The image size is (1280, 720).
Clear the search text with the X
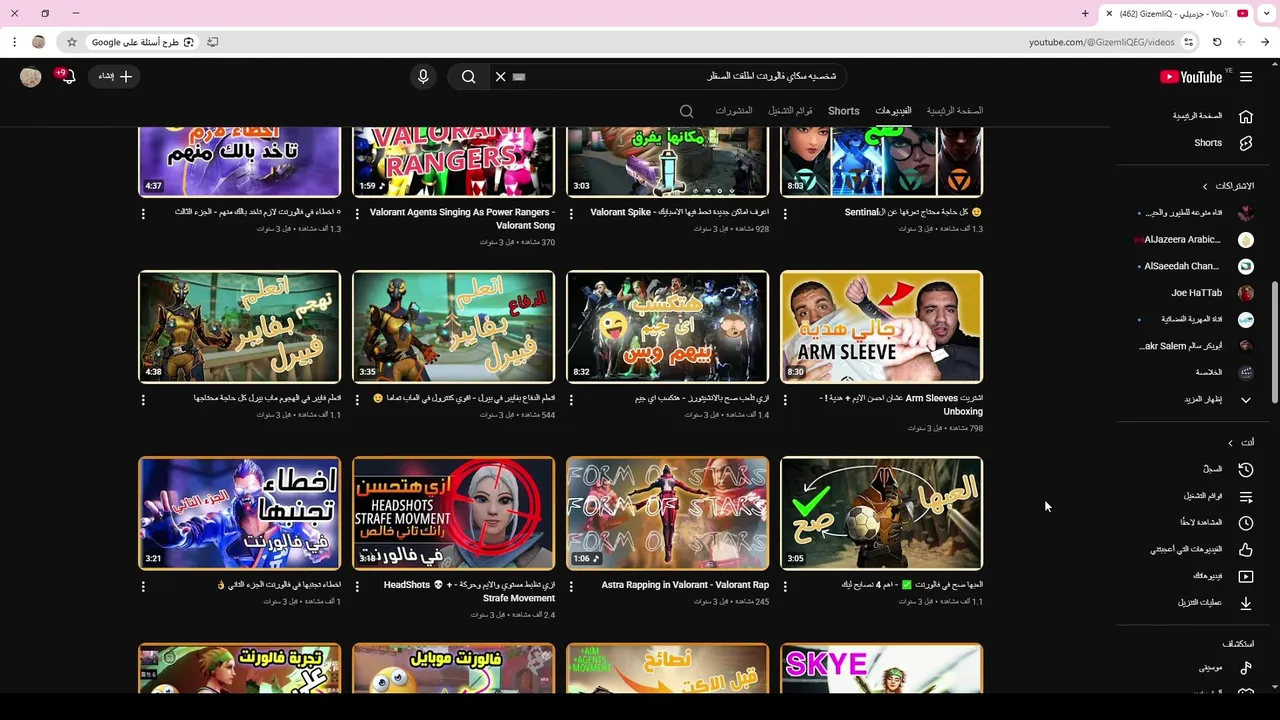click(x=501, y=77)
